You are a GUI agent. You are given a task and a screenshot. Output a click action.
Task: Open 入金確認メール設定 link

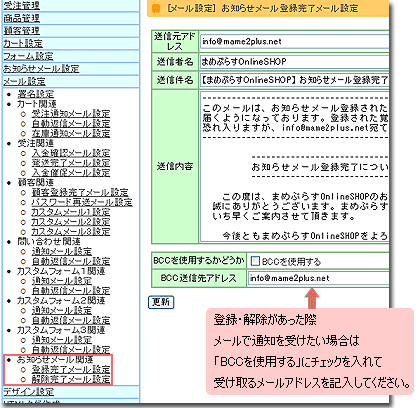coord(71,153)
